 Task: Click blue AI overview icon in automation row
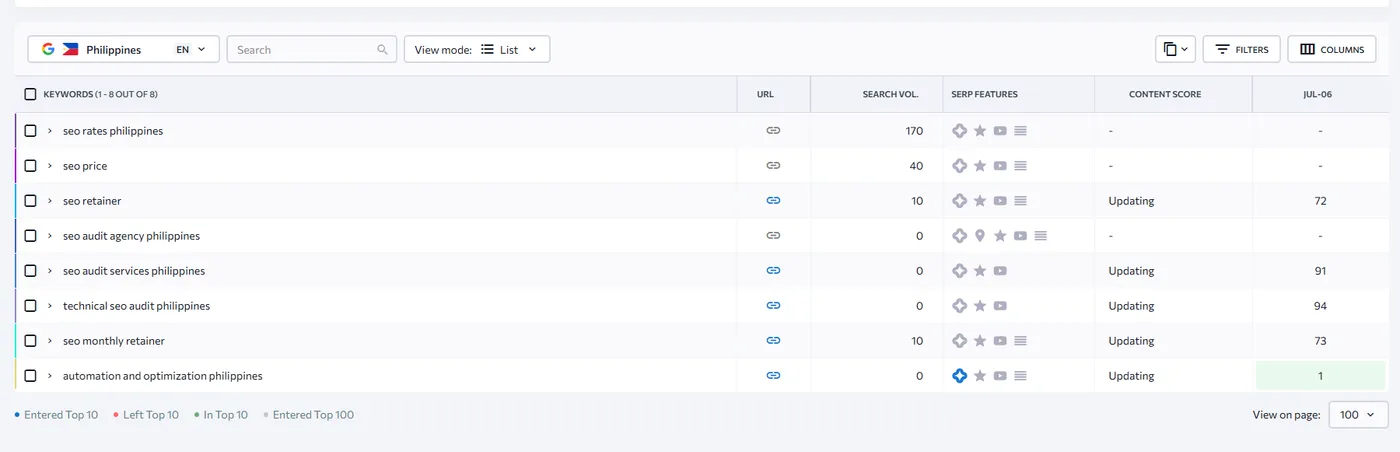(960, 376)
